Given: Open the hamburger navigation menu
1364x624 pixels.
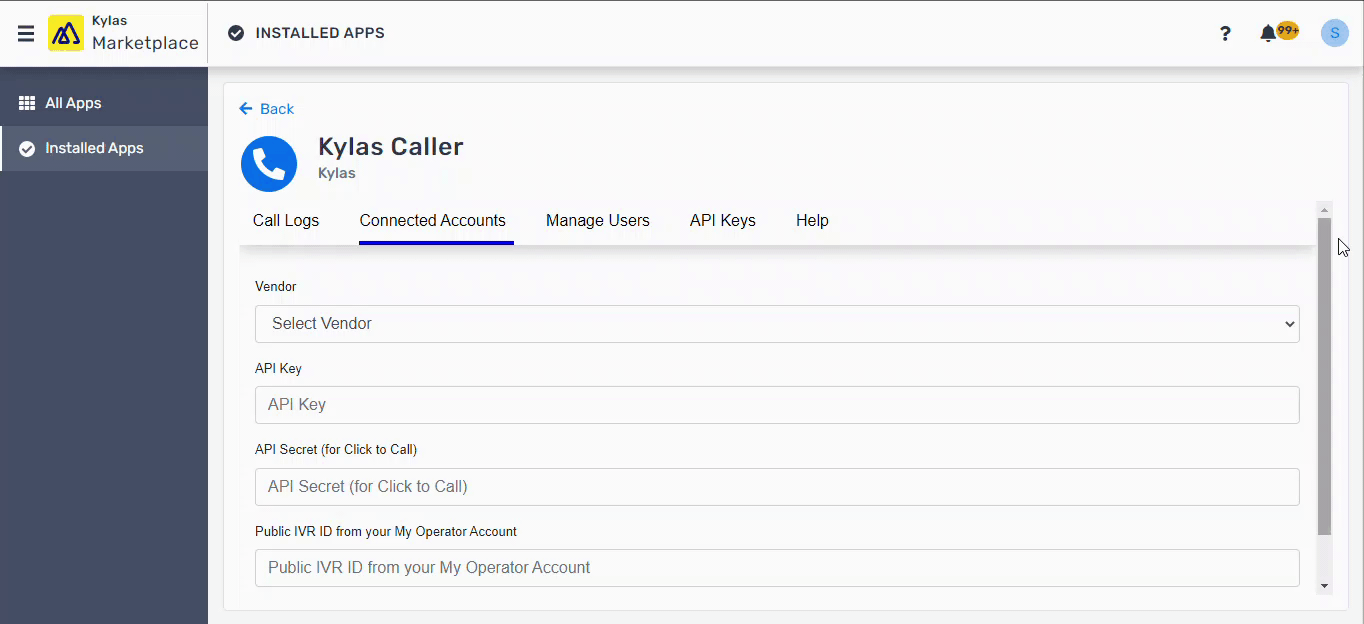Looking at the screenshot, I should (26, 33).
